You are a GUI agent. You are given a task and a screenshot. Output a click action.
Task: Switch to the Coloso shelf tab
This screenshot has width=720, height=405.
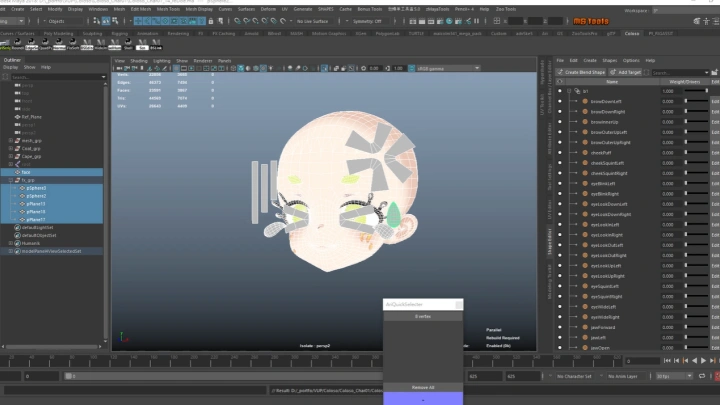point(632,34)
